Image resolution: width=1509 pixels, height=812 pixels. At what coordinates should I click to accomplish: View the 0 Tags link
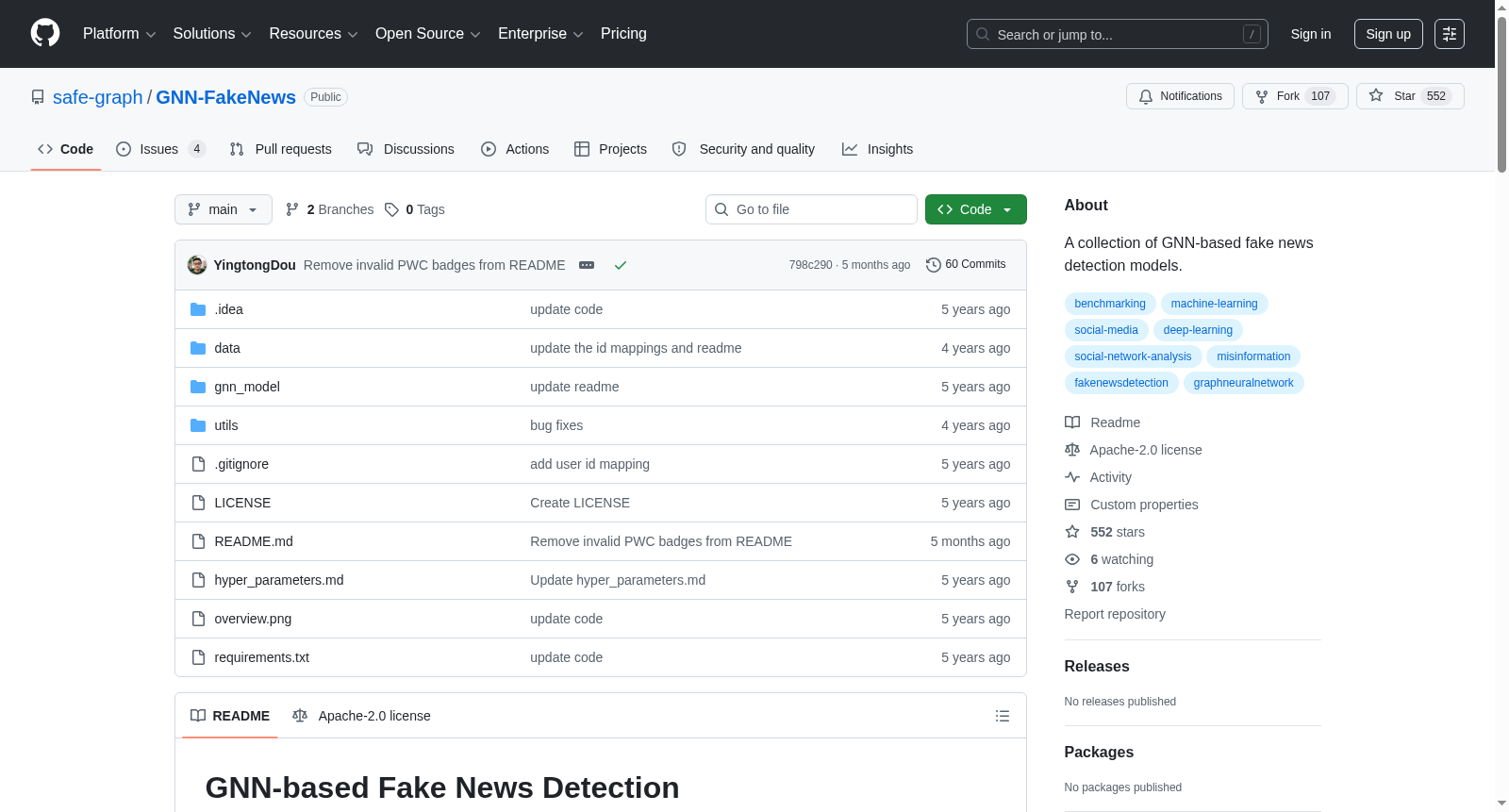pos(415,209)
